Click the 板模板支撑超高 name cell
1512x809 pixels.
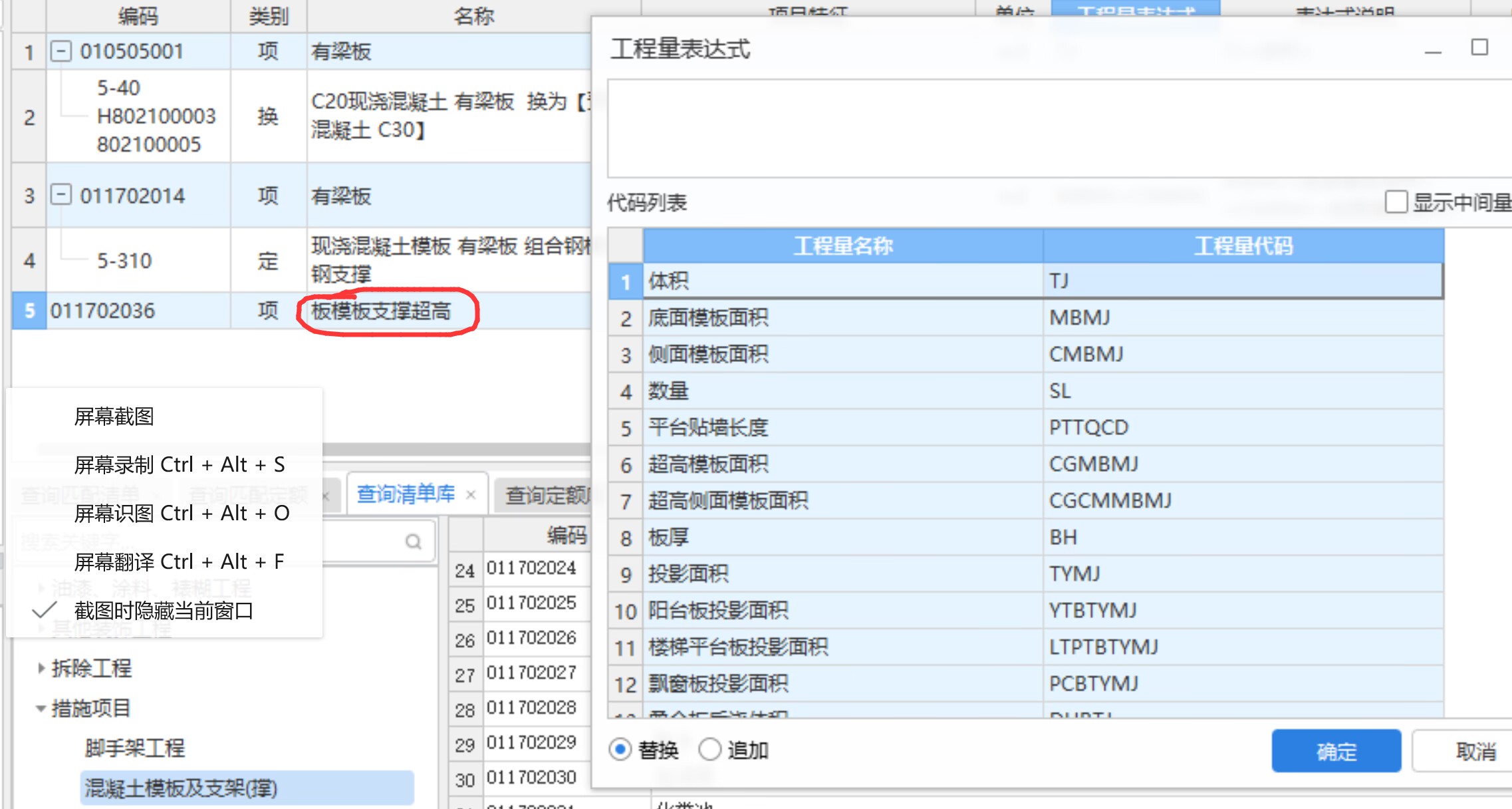[449, 311]
